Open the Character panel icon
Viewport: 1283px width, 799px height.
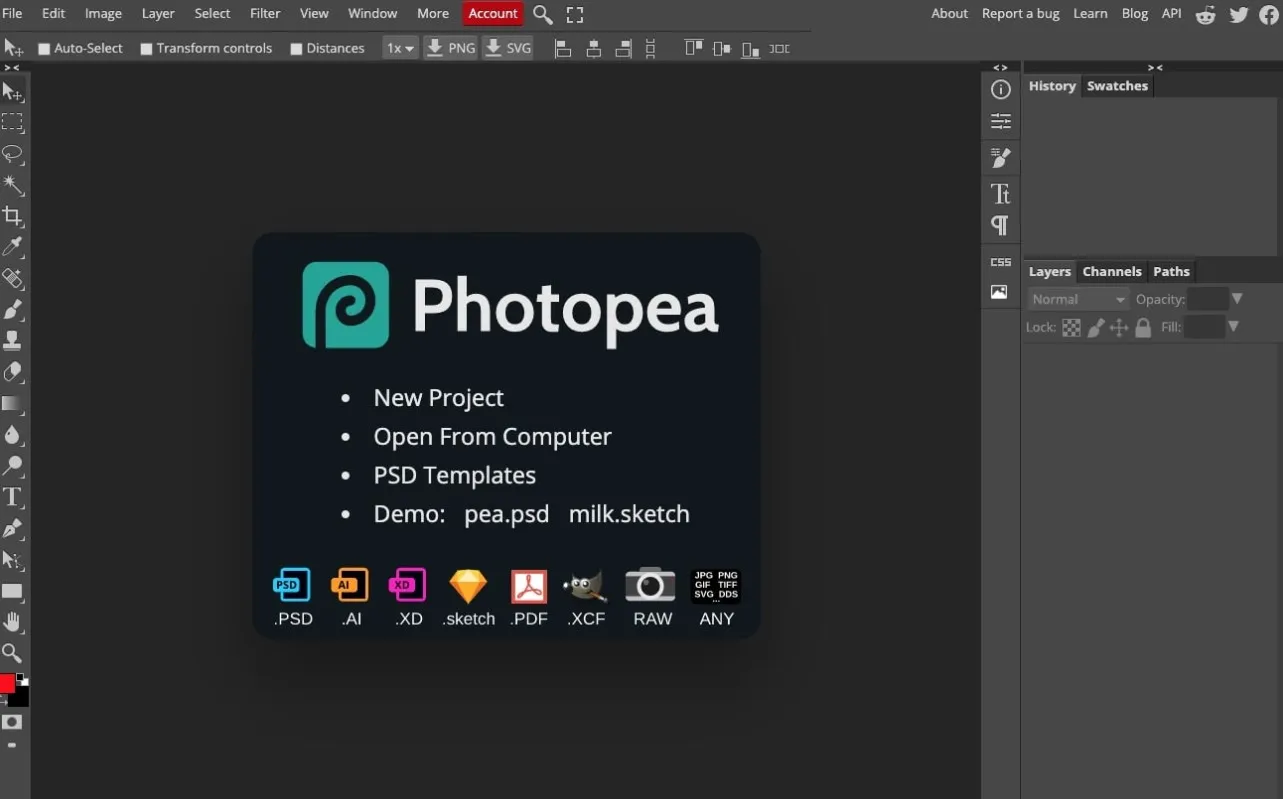(x=1000, y=193)
